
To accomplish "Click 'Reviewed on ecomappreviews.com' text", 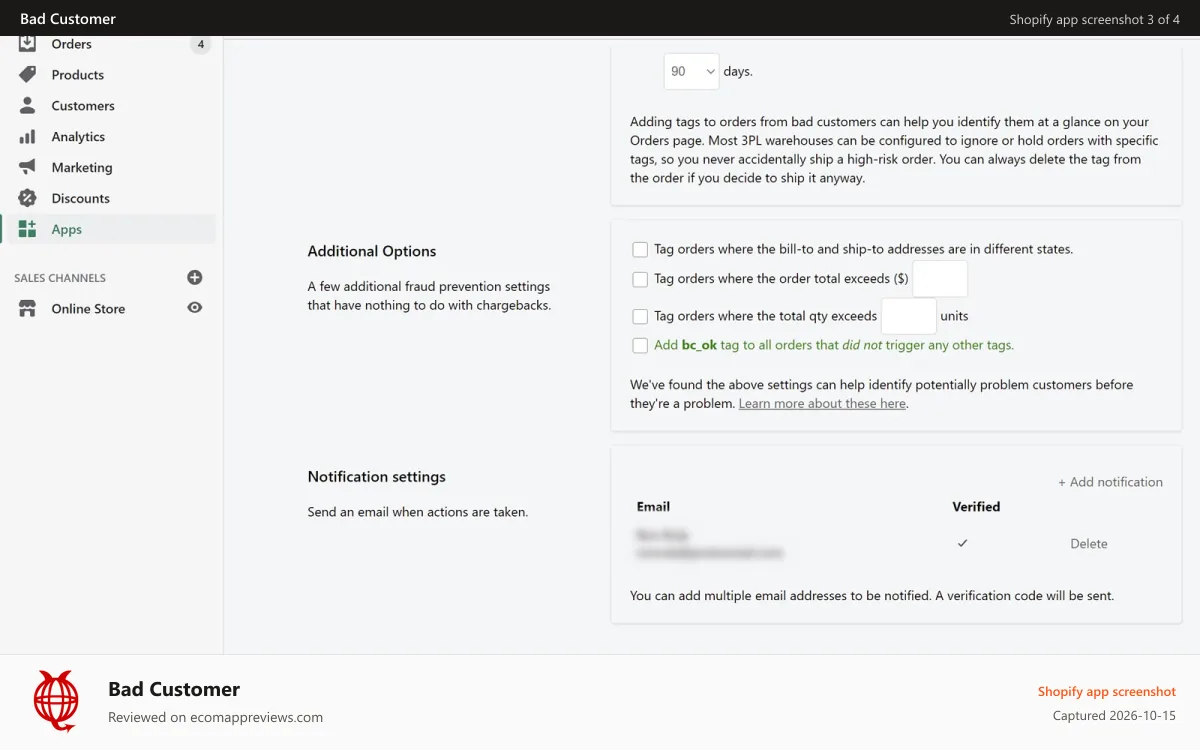I will (215, 717).
